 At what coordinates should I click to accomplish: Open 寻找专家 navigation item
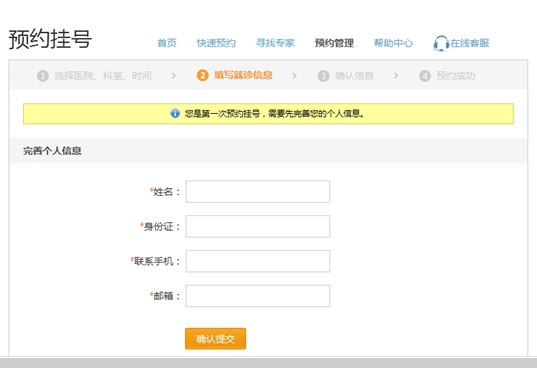275,43
